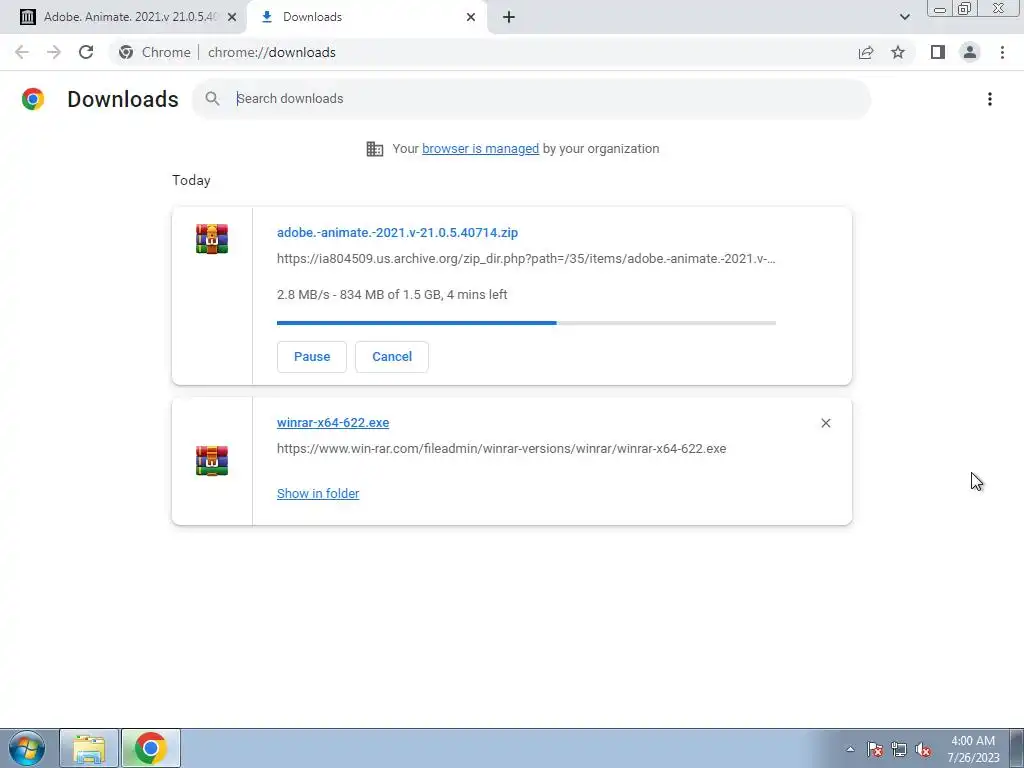Open the profile avatar icon
The image size is (1024, 768).
pyautogui.click(x=970, y=52)
